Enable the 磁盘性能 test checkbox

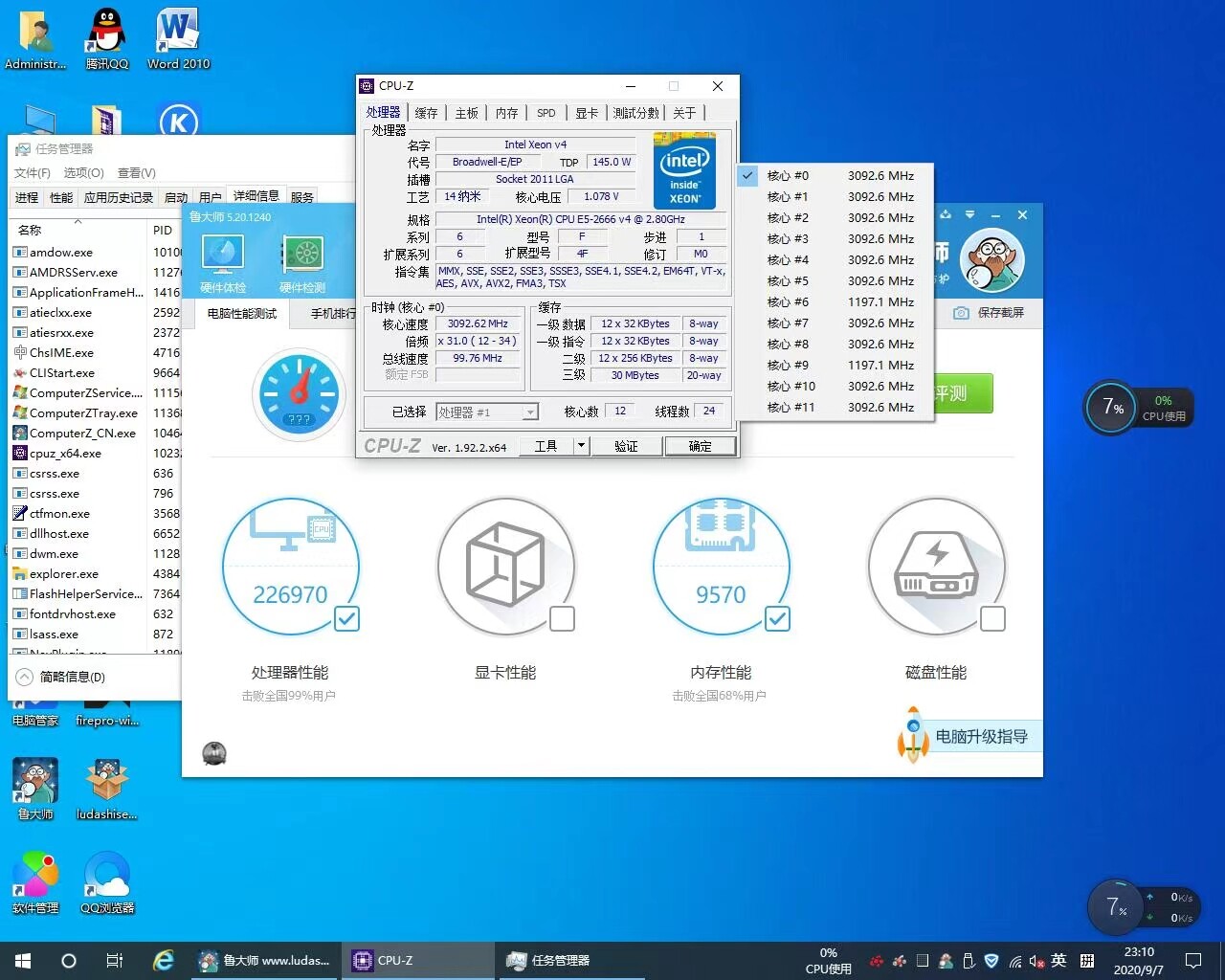(993, 619)
